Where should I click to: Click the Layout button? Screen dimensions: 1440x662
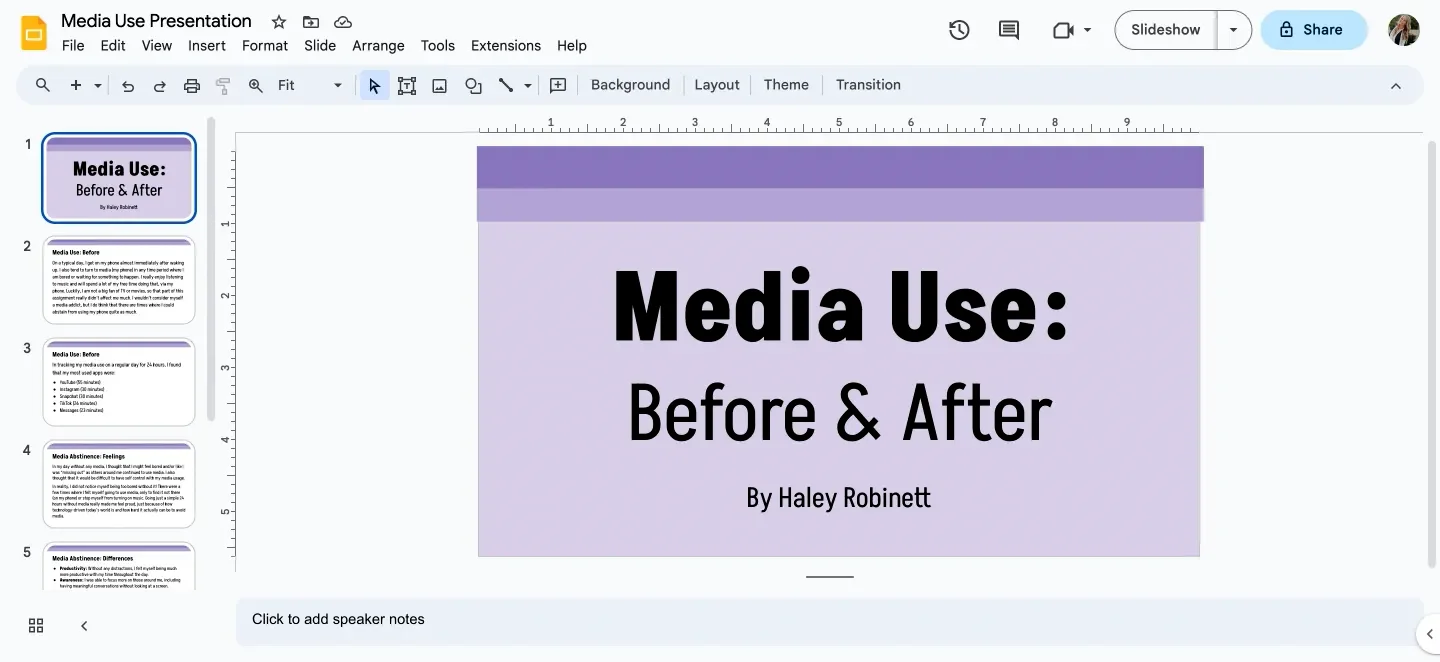[x=717, y=85]
